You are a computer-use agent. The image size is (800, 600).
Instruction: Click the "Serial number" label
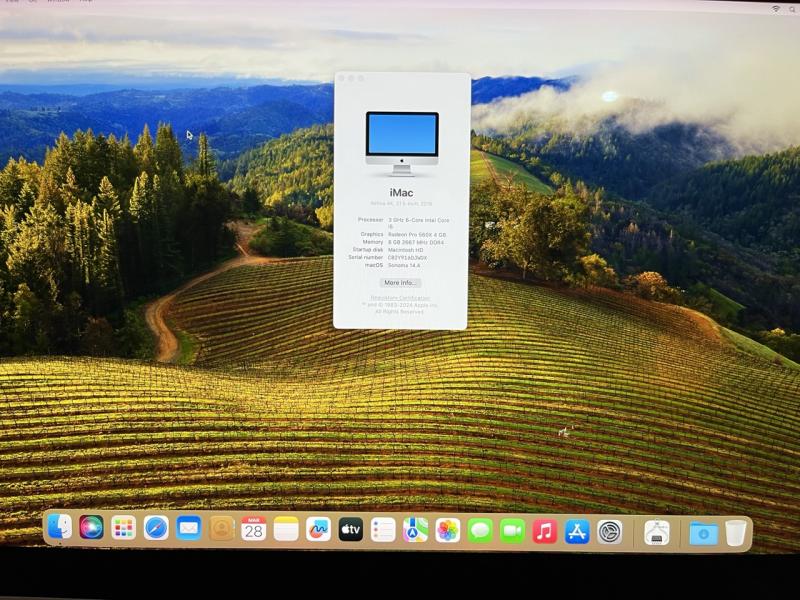coord(366,258)
